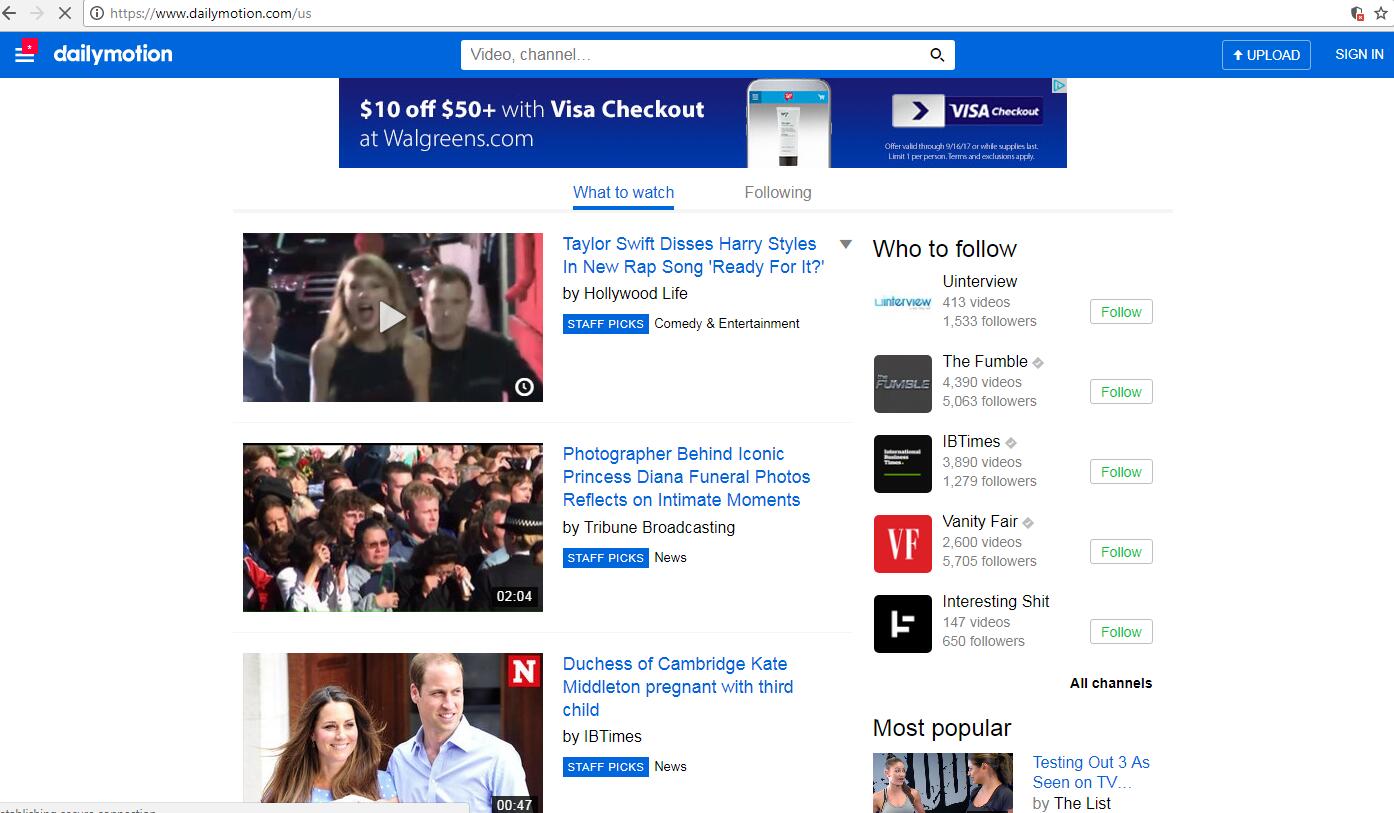Open Testing Out 3 As Seen on TV title
The image size is (1394, 813).
1091,772
